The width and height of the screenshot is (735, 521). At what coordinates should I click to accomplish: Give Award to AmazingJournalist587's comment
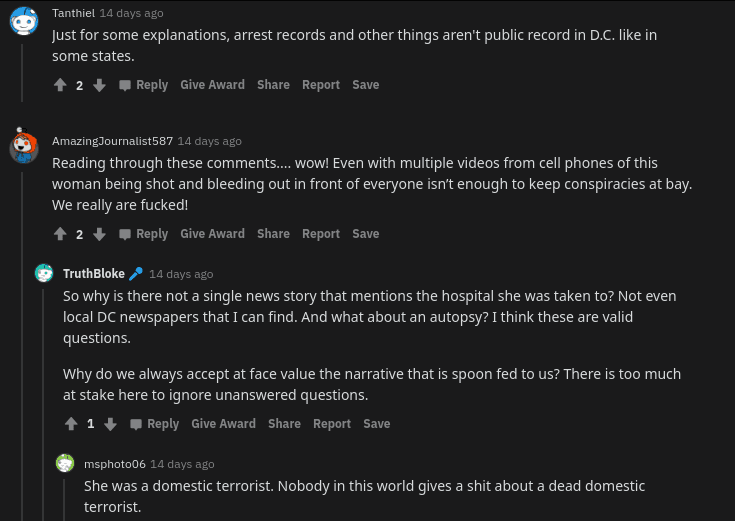(x=212, y=234)
